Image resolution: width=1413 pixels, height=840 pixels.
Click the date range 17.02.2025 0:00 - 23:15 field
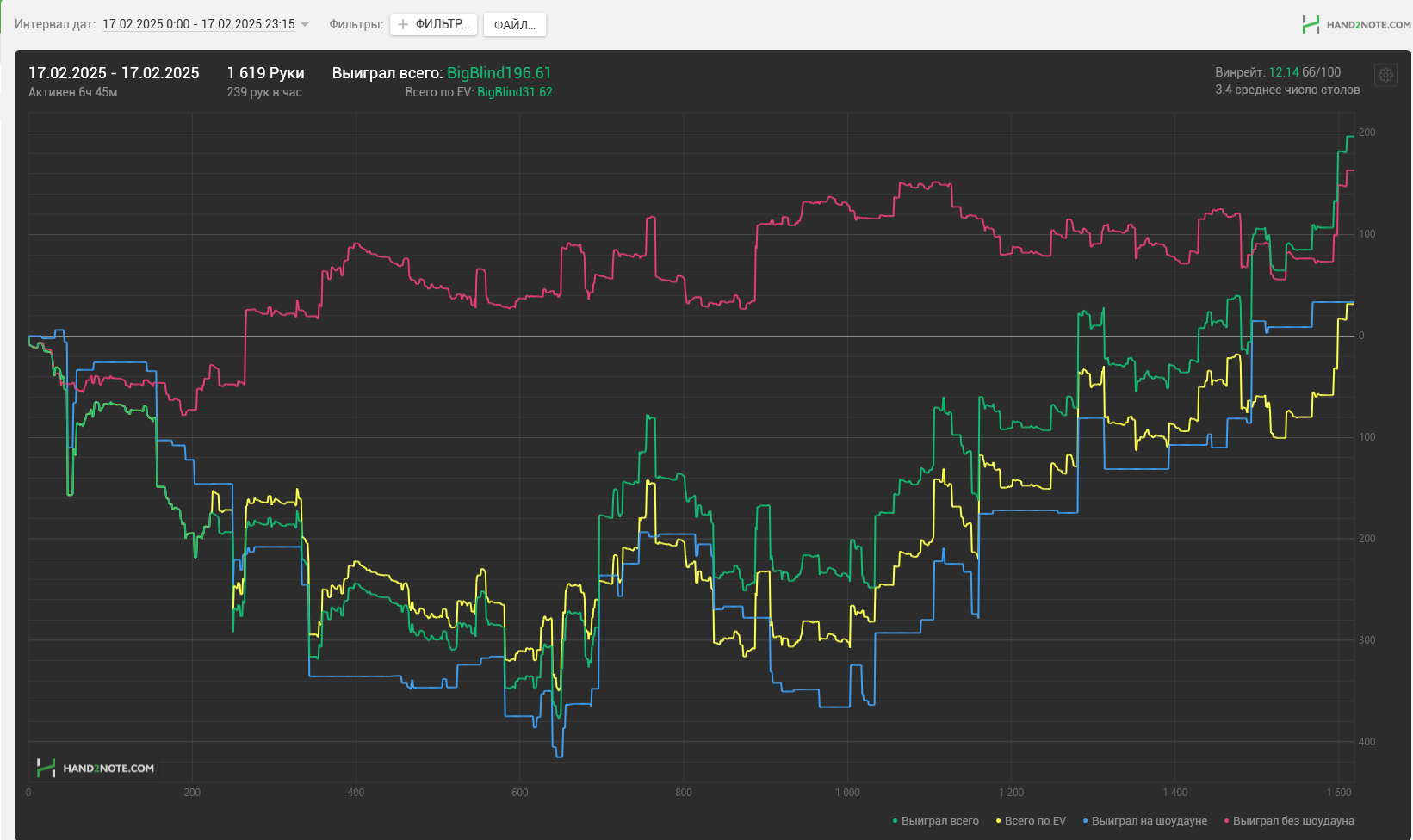tap(199, 24)
